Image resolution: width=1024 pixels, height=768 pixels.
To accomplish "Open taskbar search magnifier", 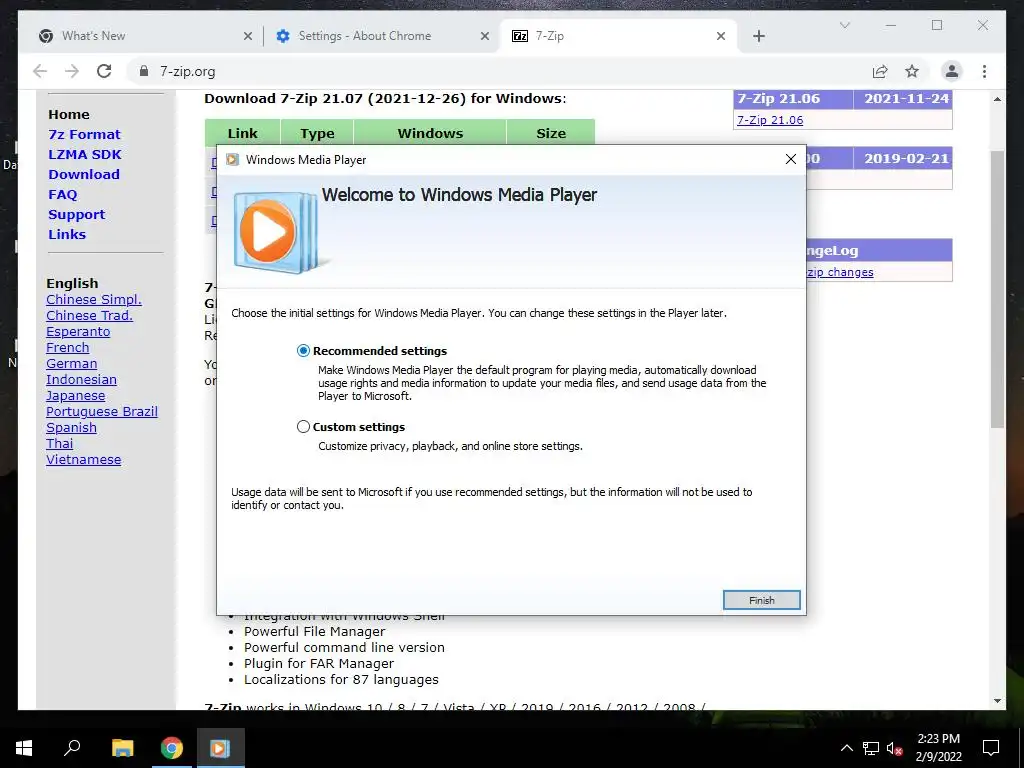I will pos(72,748).
